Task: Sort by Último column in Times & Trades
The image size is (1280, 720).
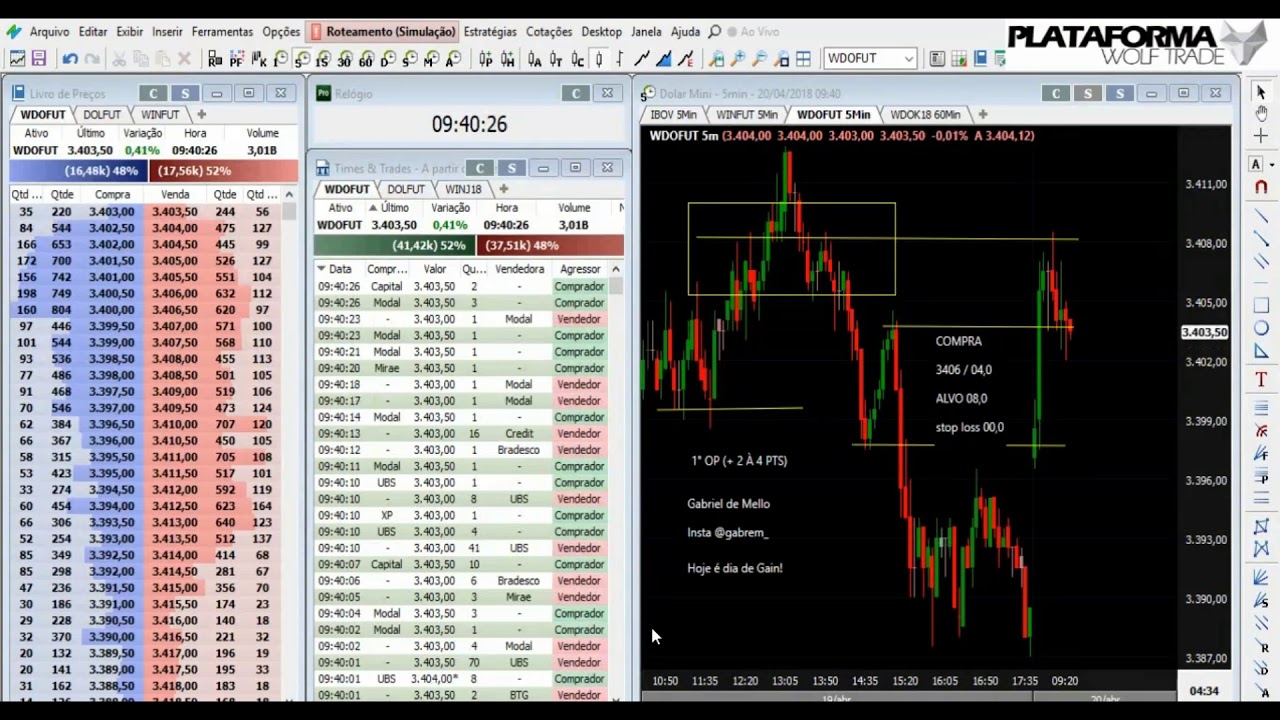Action: point(394,208)
